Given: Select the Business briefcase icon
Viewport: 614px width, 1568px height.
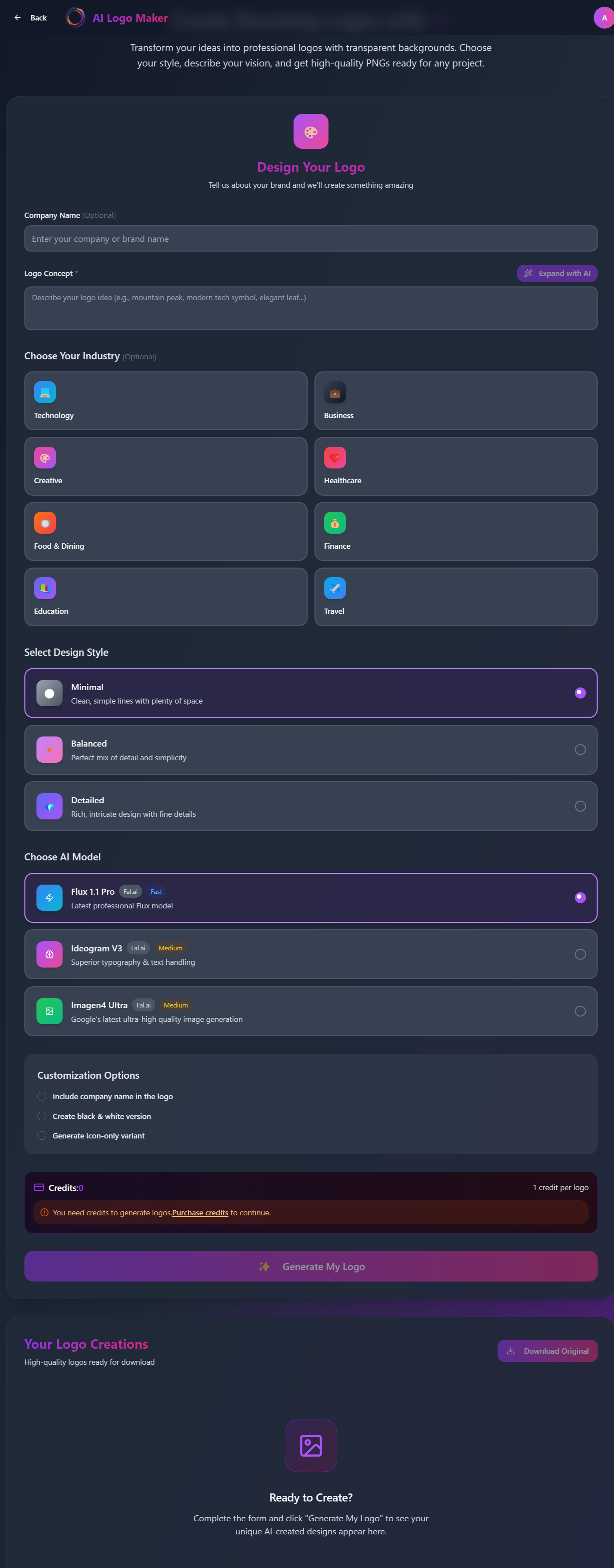Looking at the screenshot, I should (335, 392).
